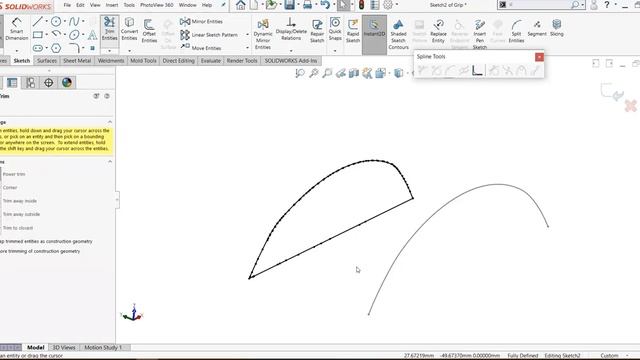The image size is (640, 360).
Task: Click the Undo icon
Action: point(325,5)
